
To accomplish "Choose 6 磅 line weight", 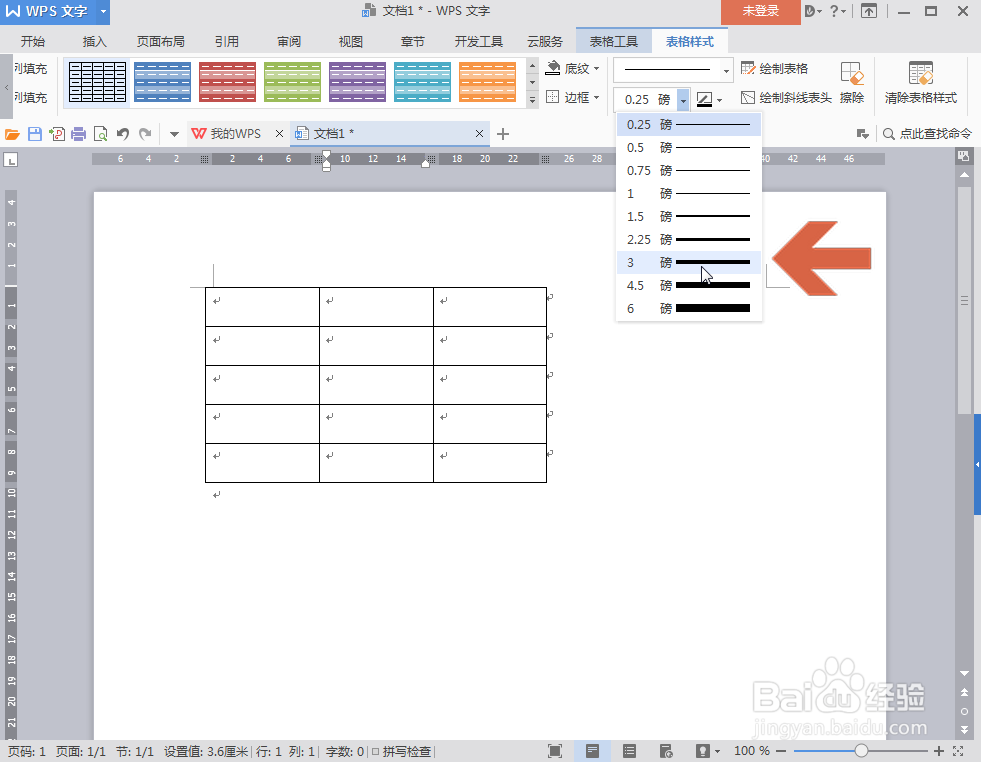I will [688, 308].
